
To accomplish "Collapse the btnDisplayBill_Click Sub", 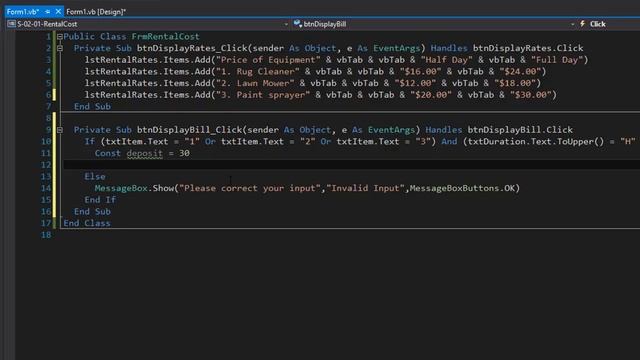I will point(60,130).
